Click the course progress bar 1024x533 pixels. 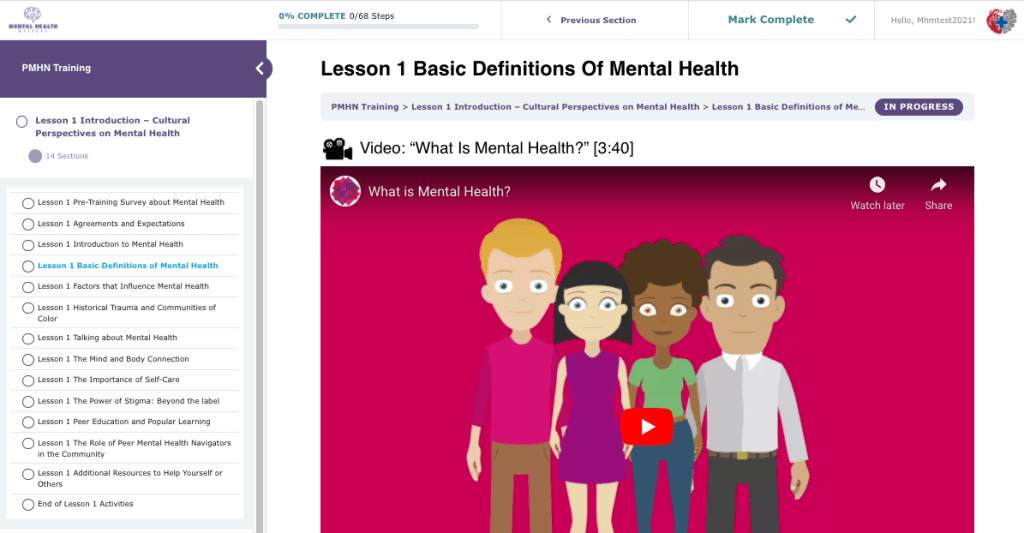pyautogui.click(x=378, y=27)
